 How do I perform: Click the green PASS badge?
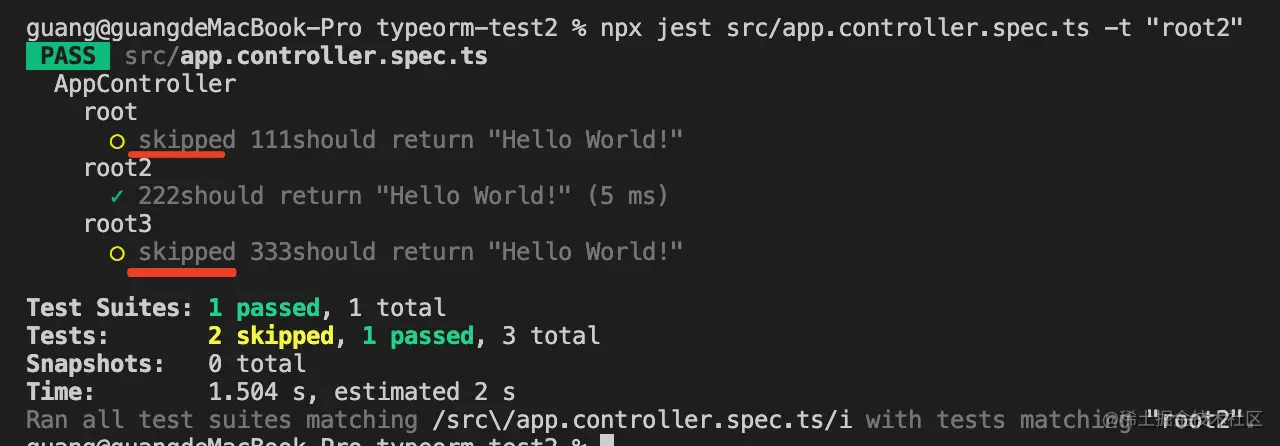click(x=69, y=56)
